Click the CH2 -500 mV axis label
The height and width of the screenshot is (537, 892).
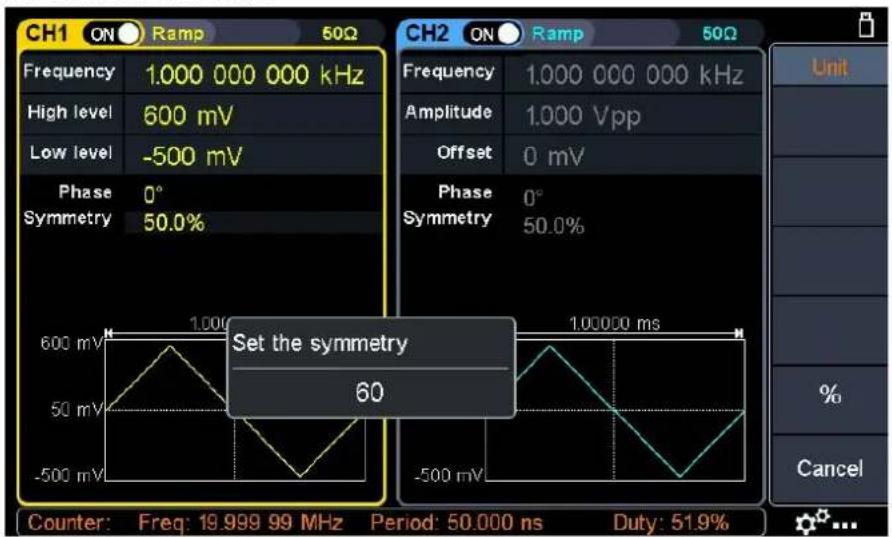[448, 475]
